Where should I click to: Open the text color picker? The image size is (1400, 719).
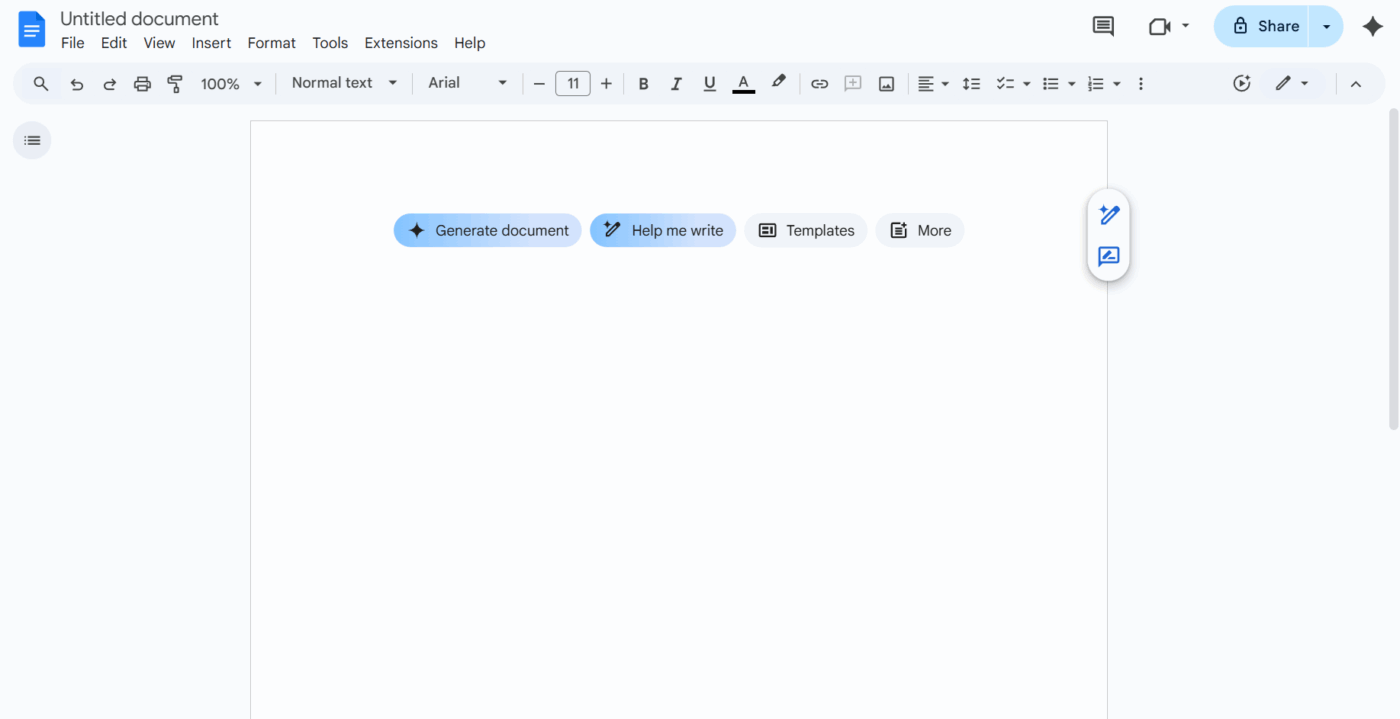pyautogui.click(x=743, y=83)
